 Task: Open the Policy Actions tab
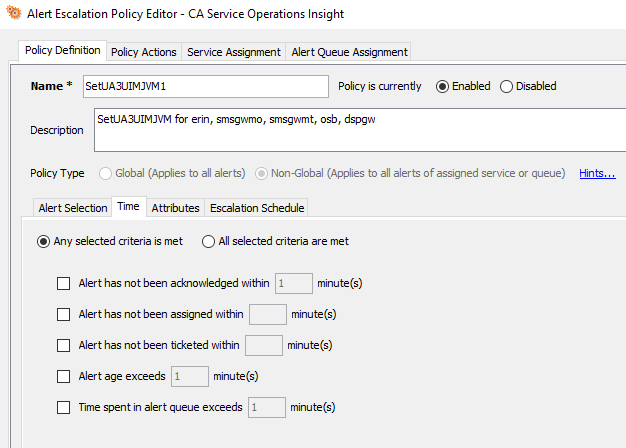pos(144,52)
